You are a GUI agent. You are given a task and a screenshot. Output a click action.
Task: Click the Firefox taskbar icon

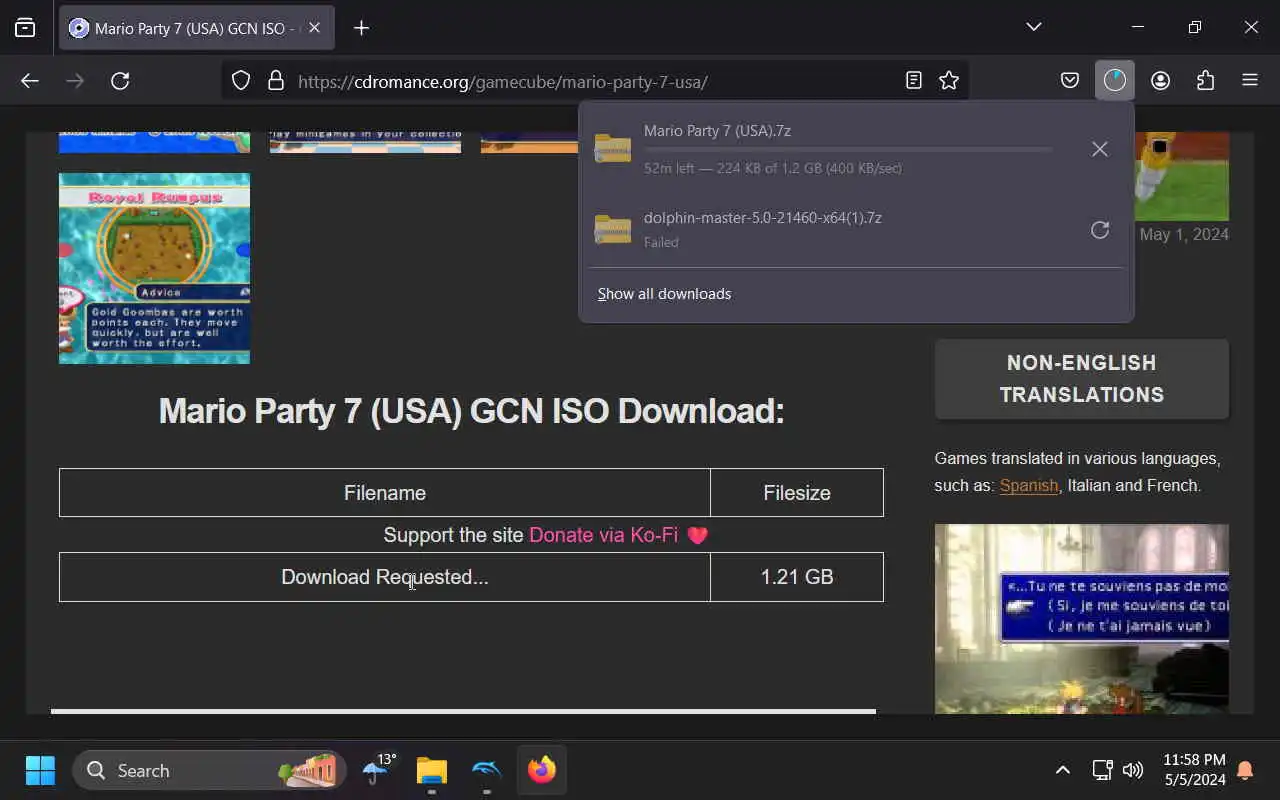point(541,771)
